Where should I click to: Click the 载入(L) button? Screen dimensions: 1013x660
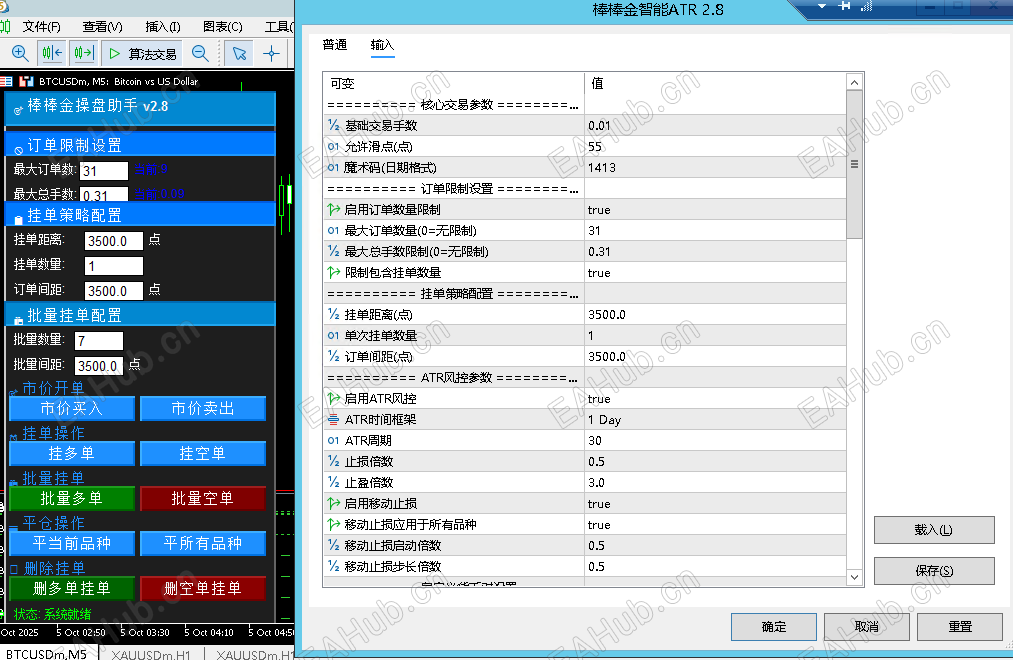934,530
